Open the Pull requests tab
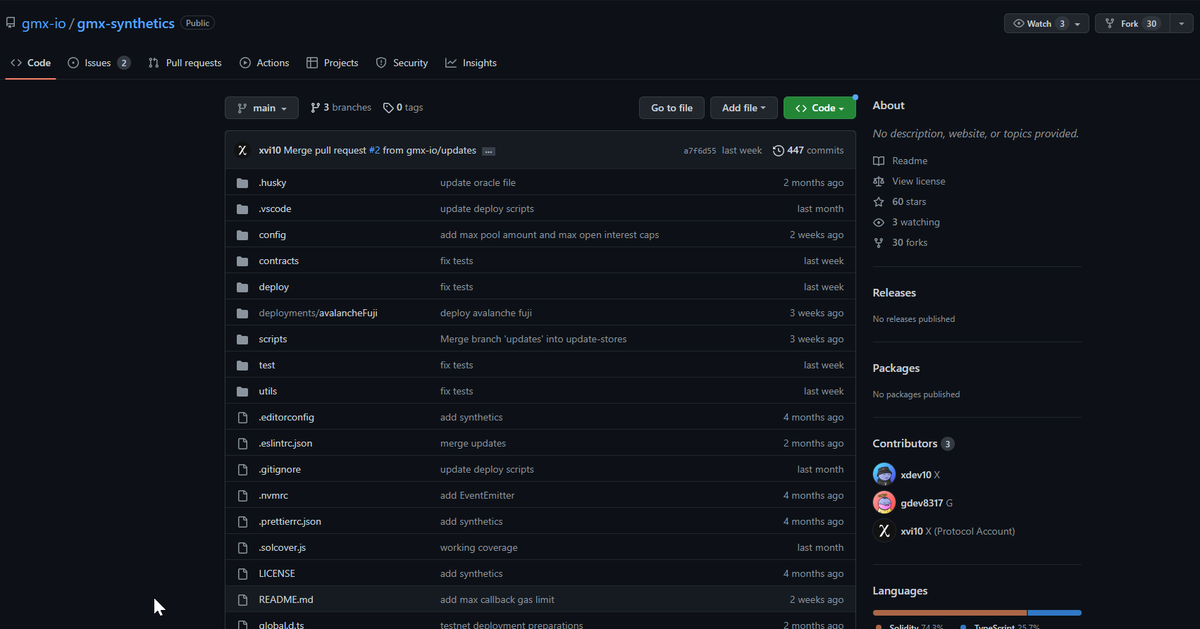The width and height of the screenshot is (1200, 629). coord(185,63)
